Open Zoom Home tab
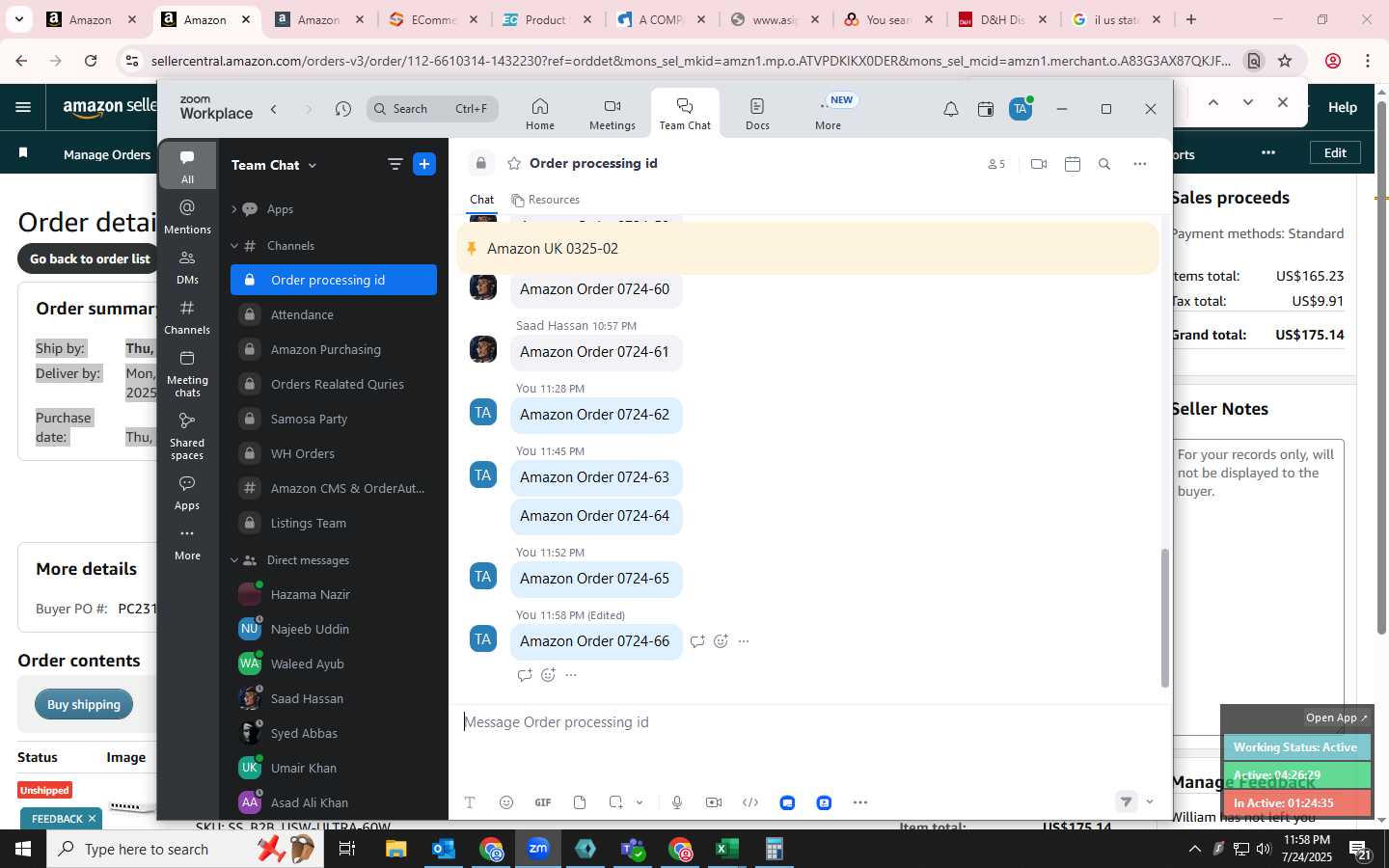Viewport: 1389px width, 868px height. coord(539,113)
